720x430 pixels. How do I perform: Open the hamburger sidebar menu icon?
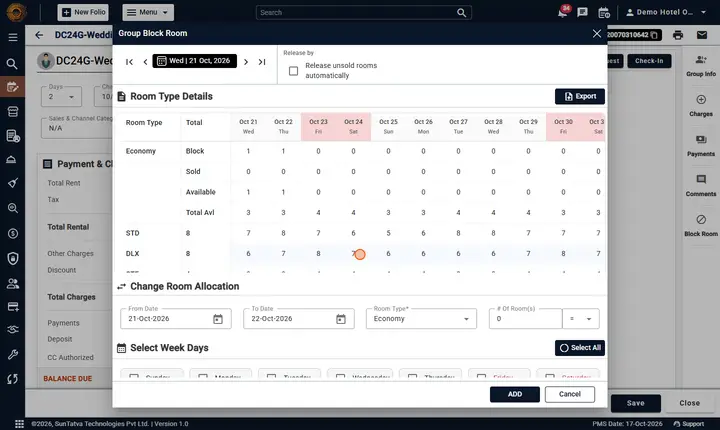[13, 37]
